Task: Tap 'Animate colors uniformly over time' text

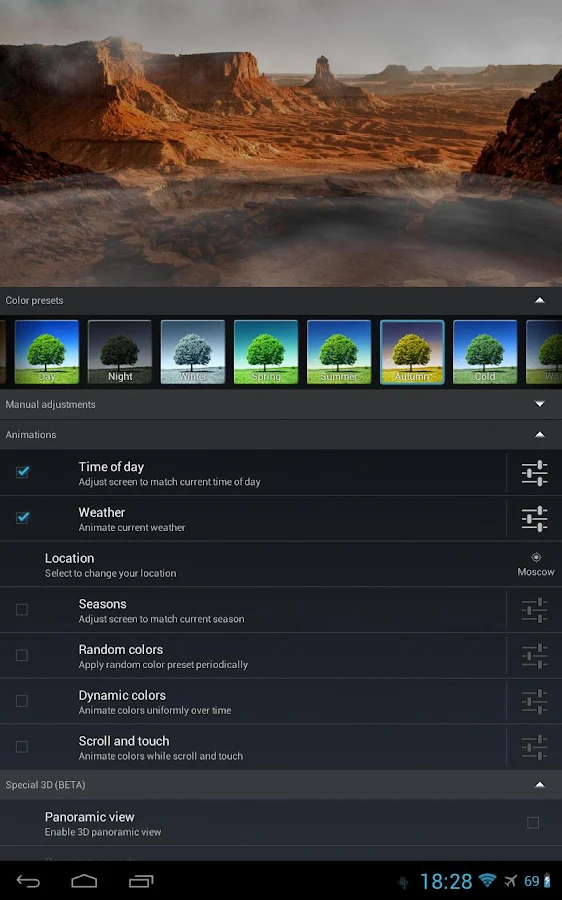Action: point(155,710)
